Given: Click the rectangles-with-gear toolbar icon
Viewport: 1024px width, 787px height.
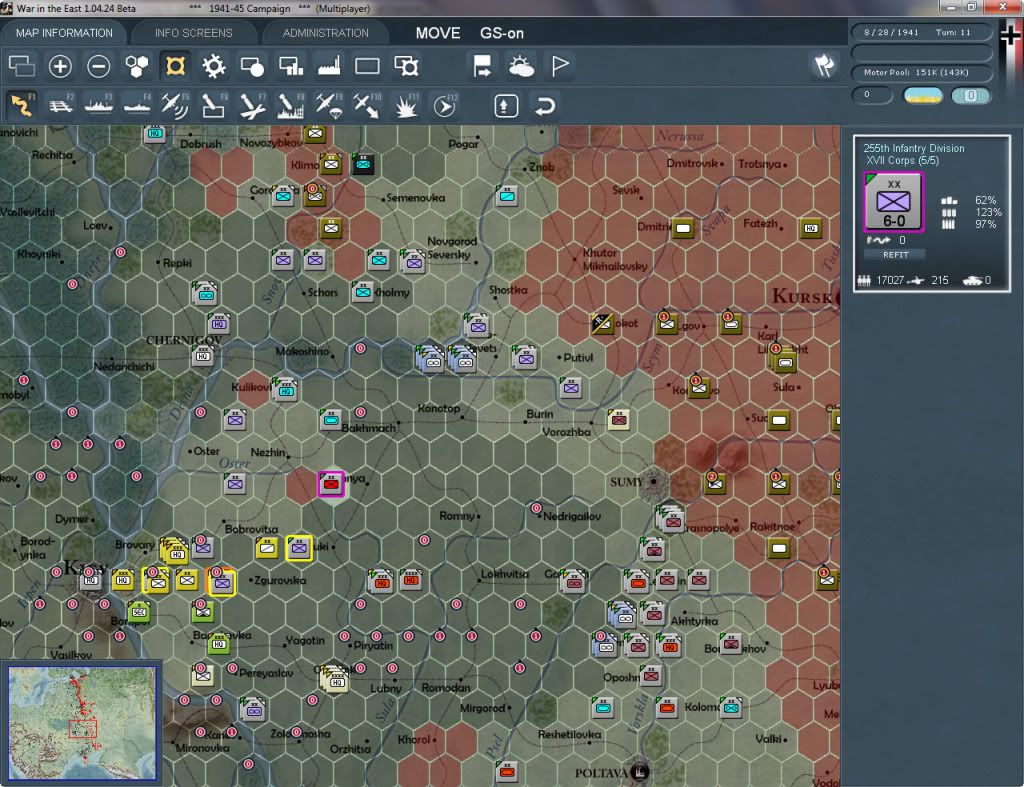Looking at the screenshot, I should pos(406,66).
